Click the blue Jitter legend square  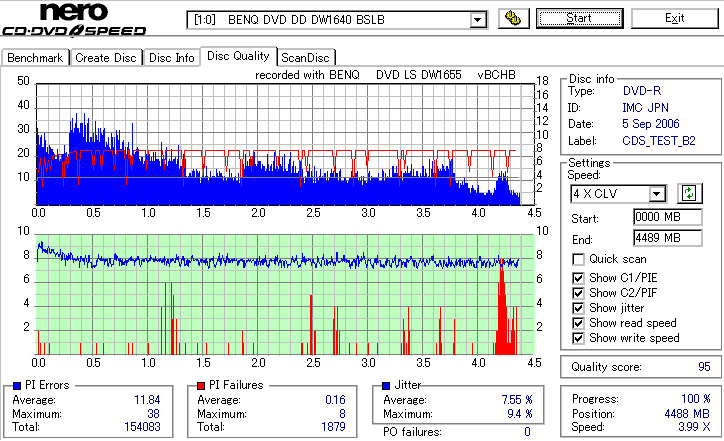tap(386, 386)
